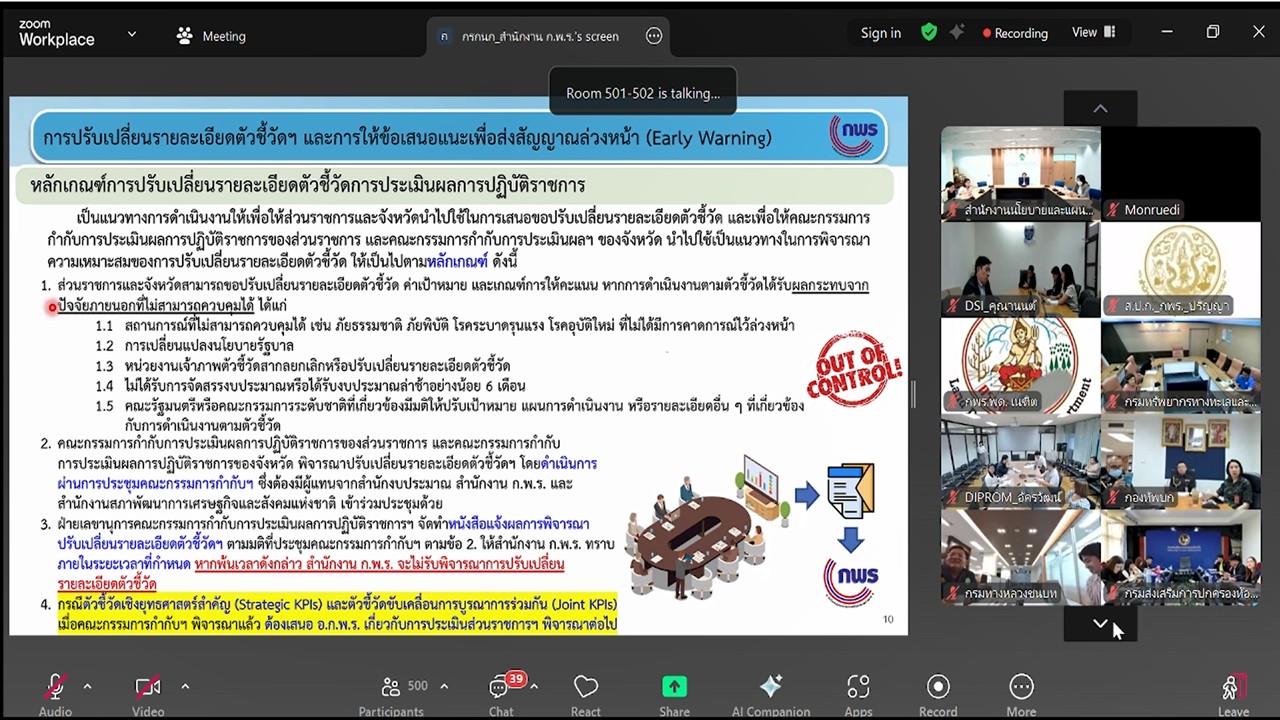This screenshot has width=1280, height=720.
Task: Open the View layout options
Action: click(x=1093, y=33)
